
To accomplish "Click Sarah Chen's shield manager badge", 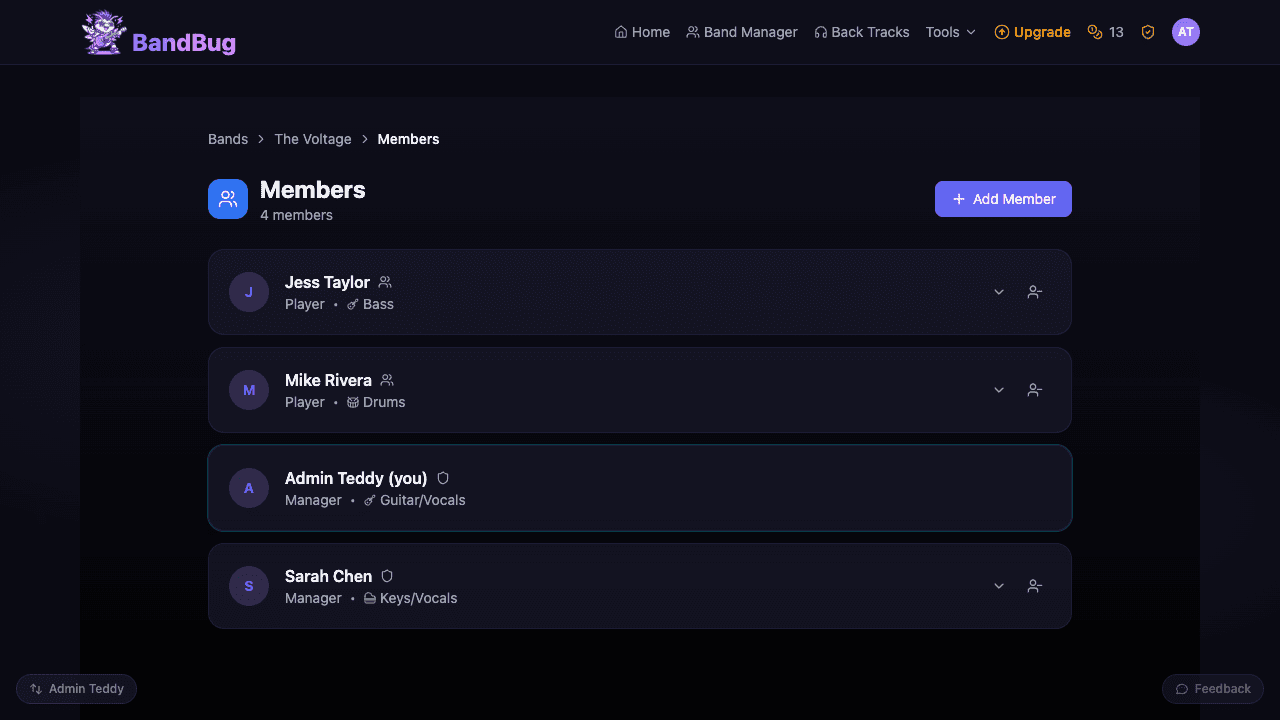I will pyautogui.click(x=386, y=575).
